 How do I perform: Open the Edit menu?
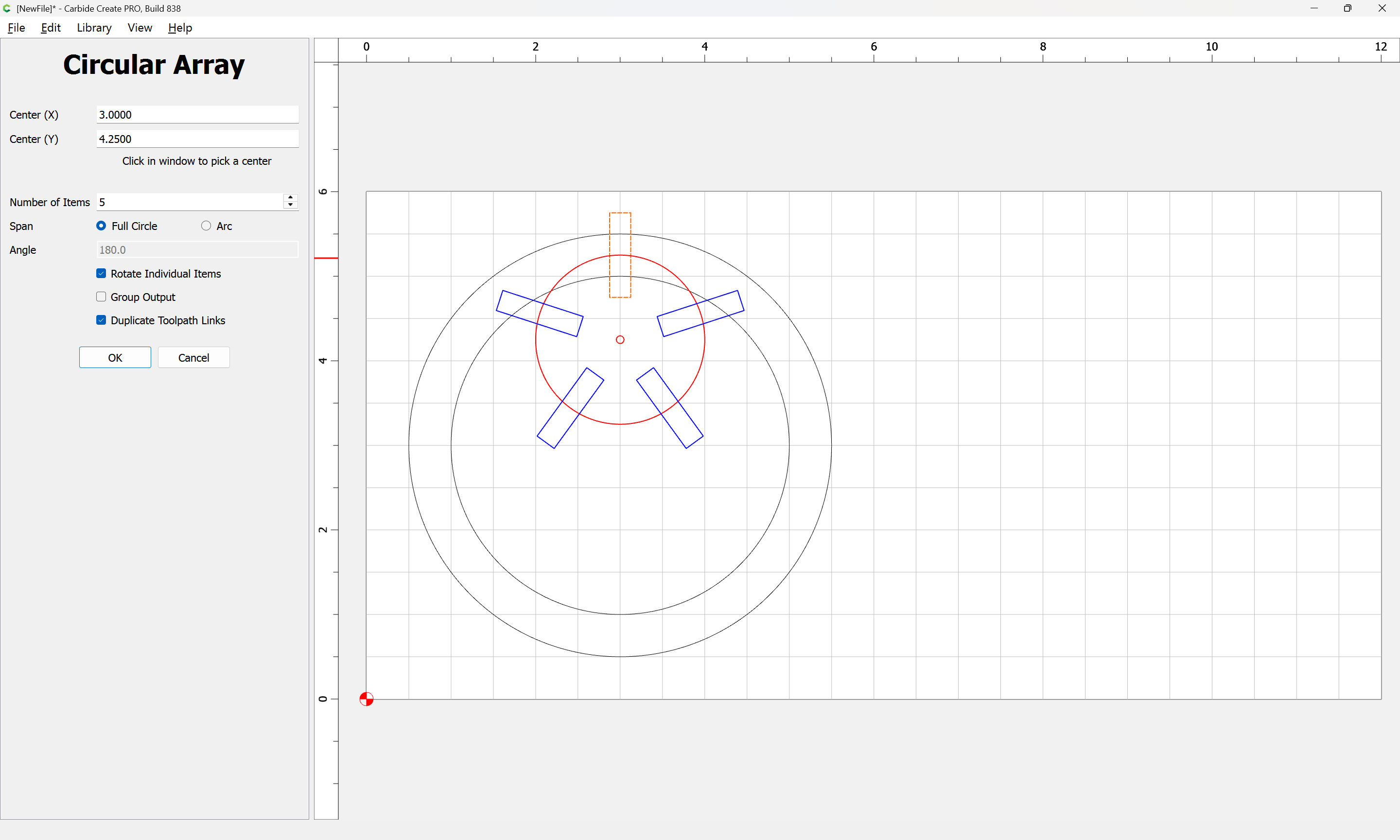[x=51, y=28]
